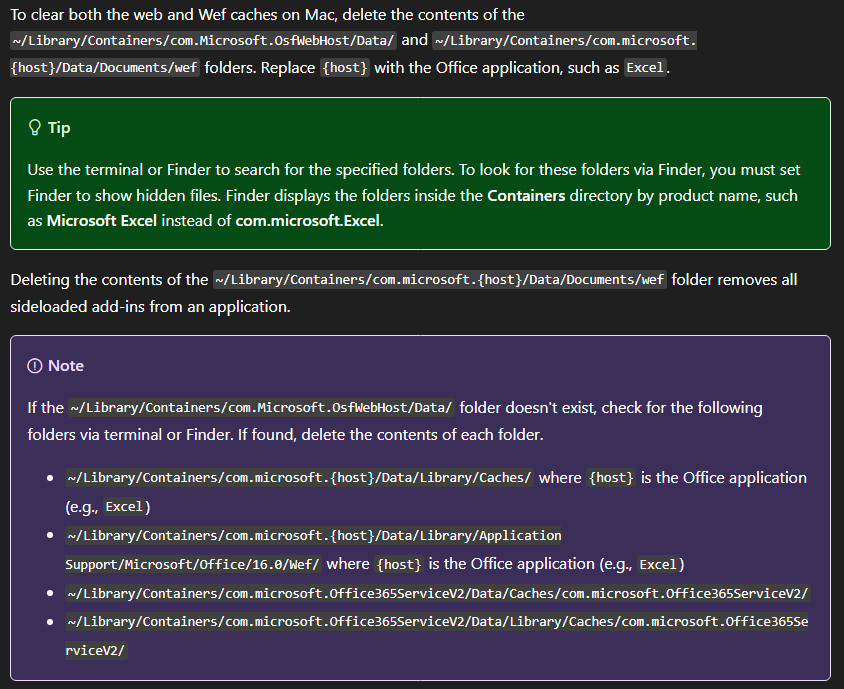
Task: Click the purple "Note" heading text
Action: [x=66, y=366]
